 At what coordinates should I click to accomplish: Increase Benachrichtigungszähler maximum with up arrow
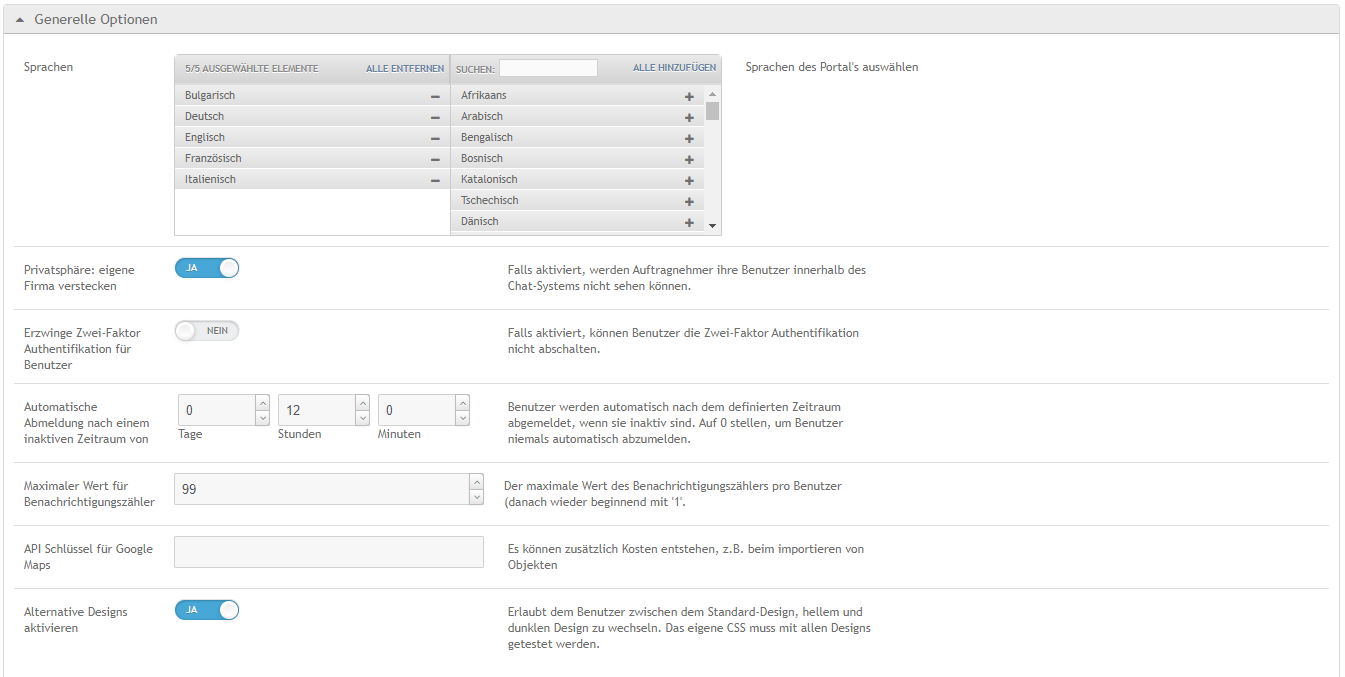click(476, 481)
